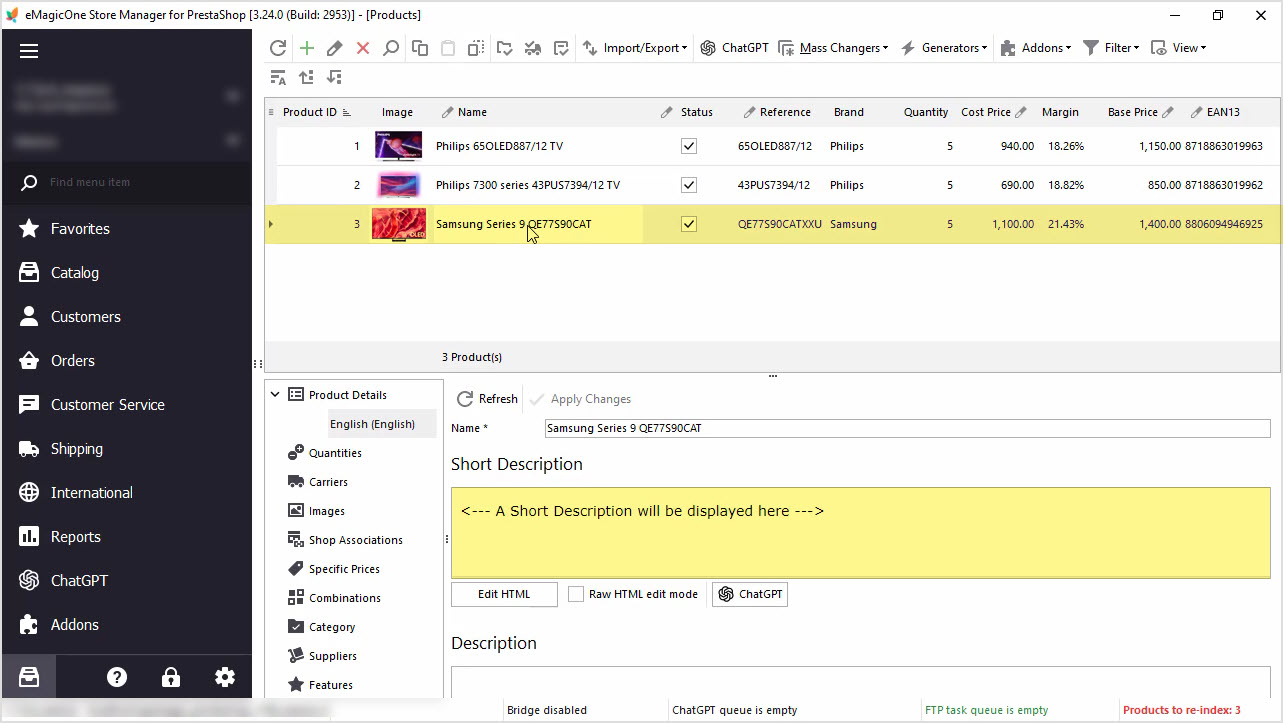Click the product Name input field
1283x723 pixels.
[x=907, y=428]
